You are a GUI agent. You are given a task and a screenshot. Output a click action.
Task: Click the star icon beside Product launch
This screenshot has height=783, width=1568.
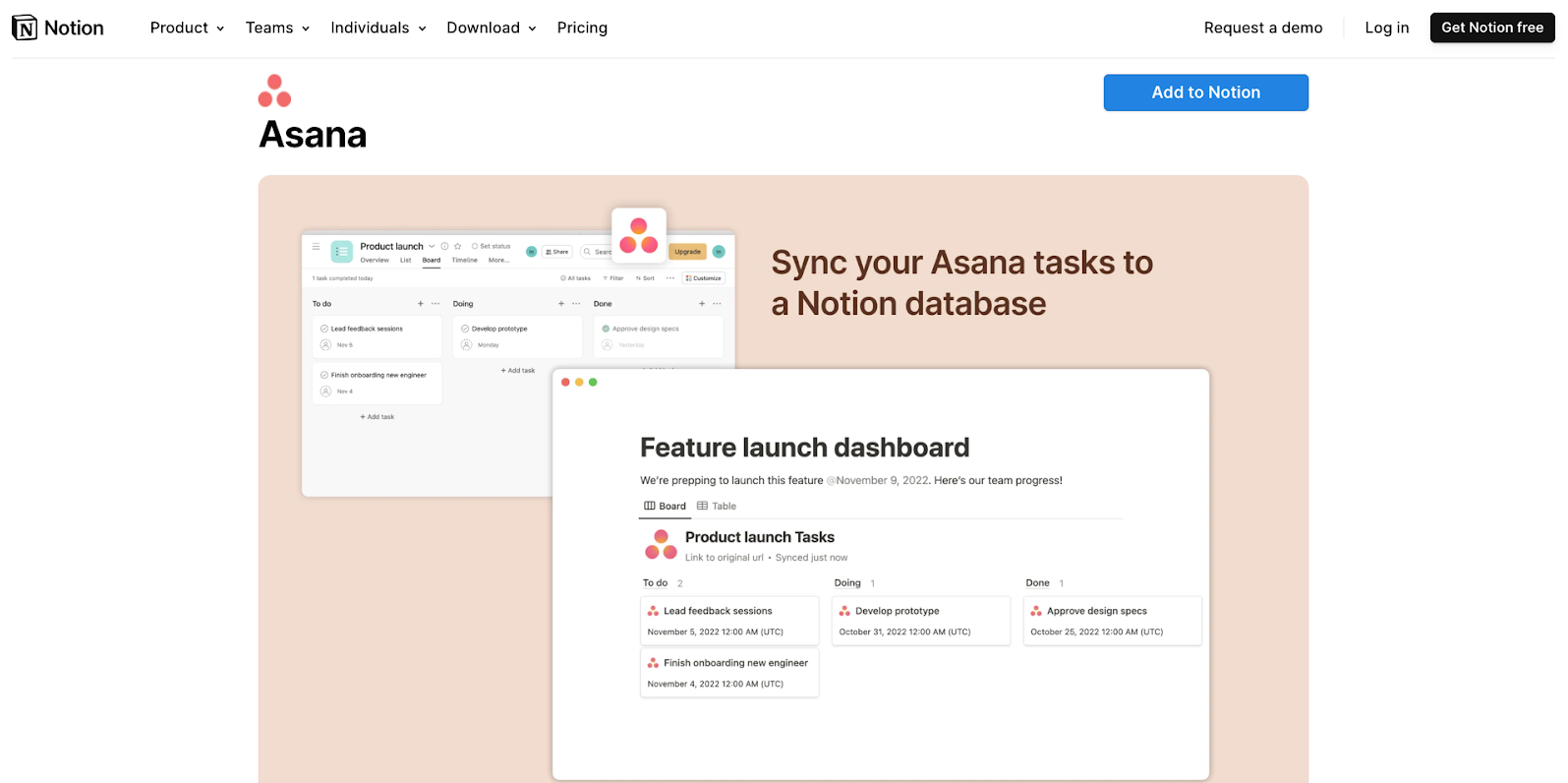point(457,246)
